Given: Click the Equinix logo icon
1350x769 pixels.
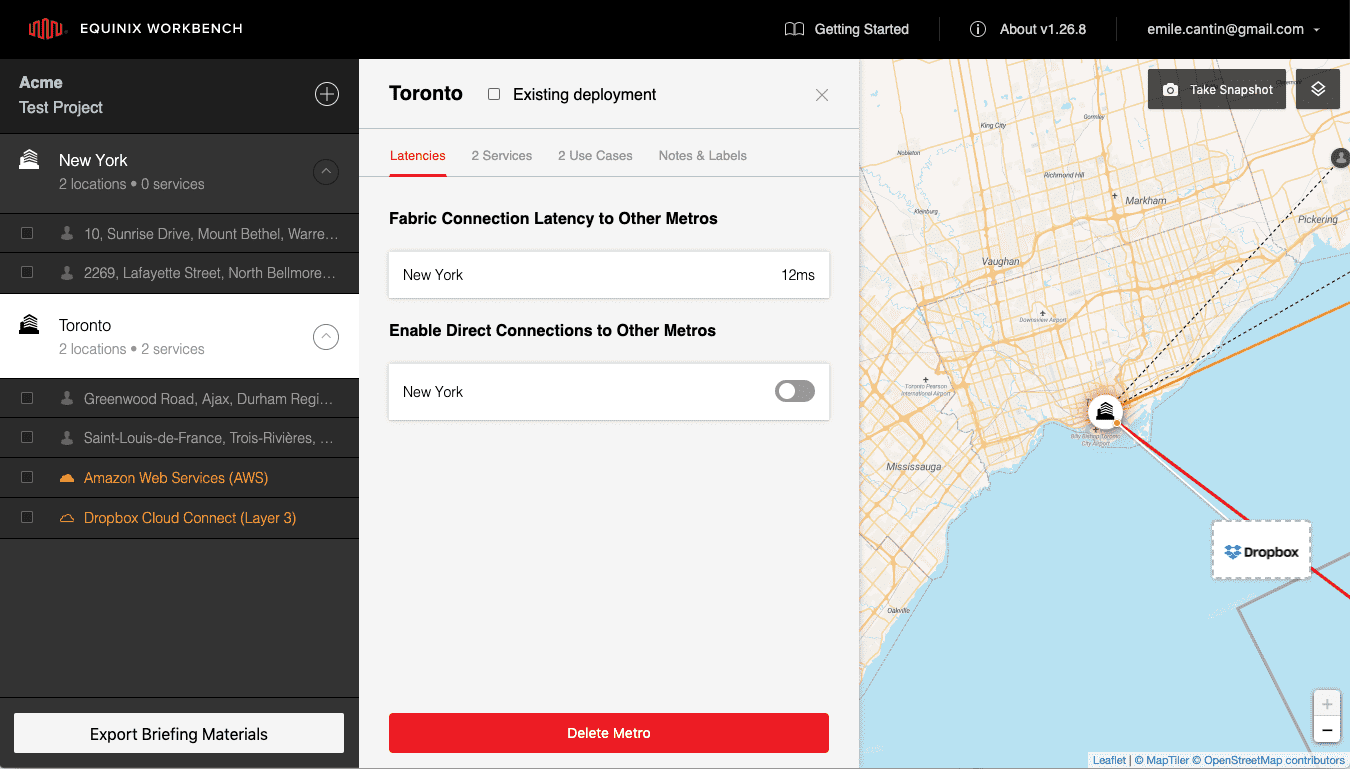Looking at the screenshot, I should pyautogui.click(x=46, y=29).
